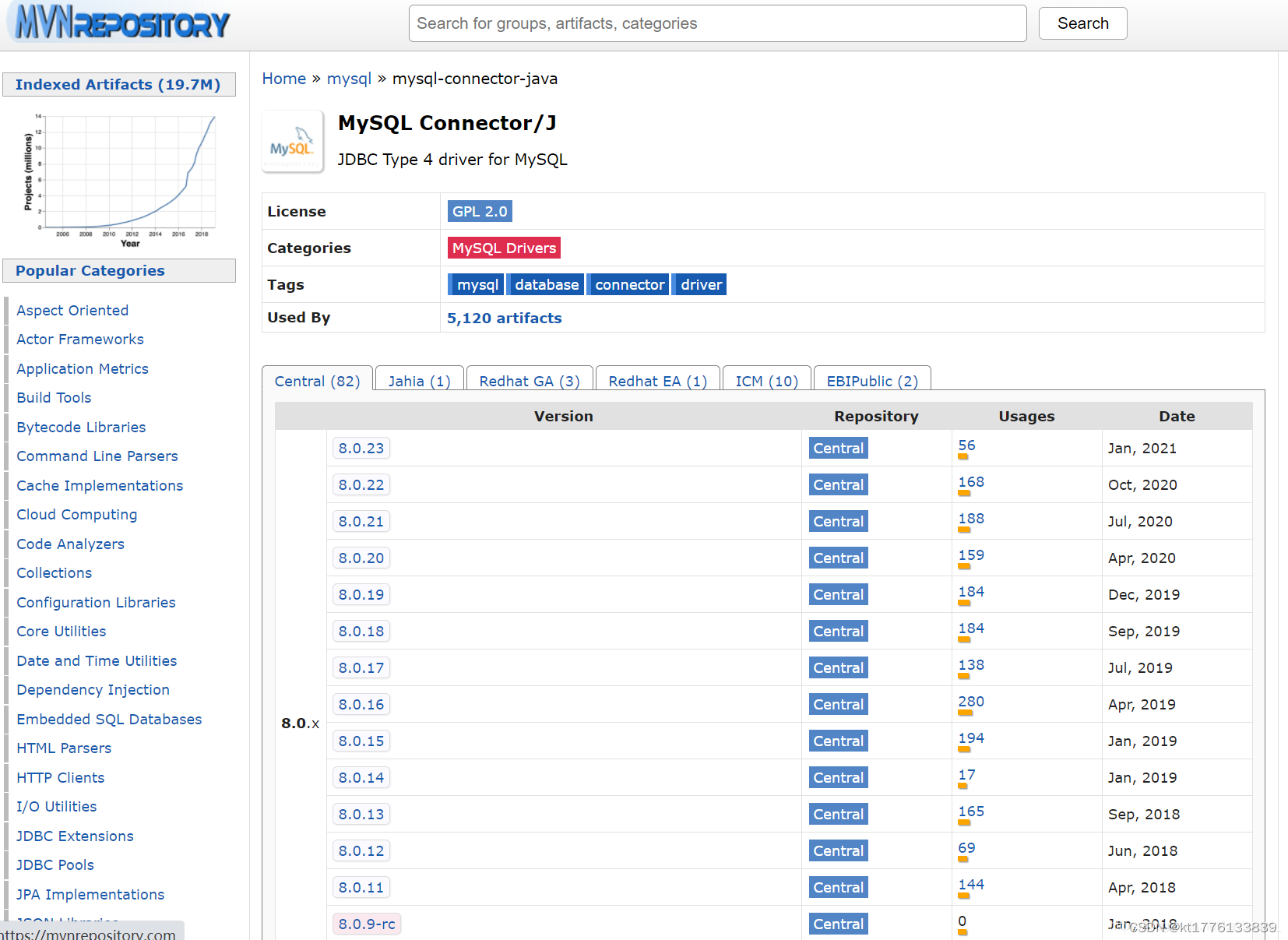Open the Application Metrics category
This screenshot has width=1288, height=940.
click(x=83, y=368)
